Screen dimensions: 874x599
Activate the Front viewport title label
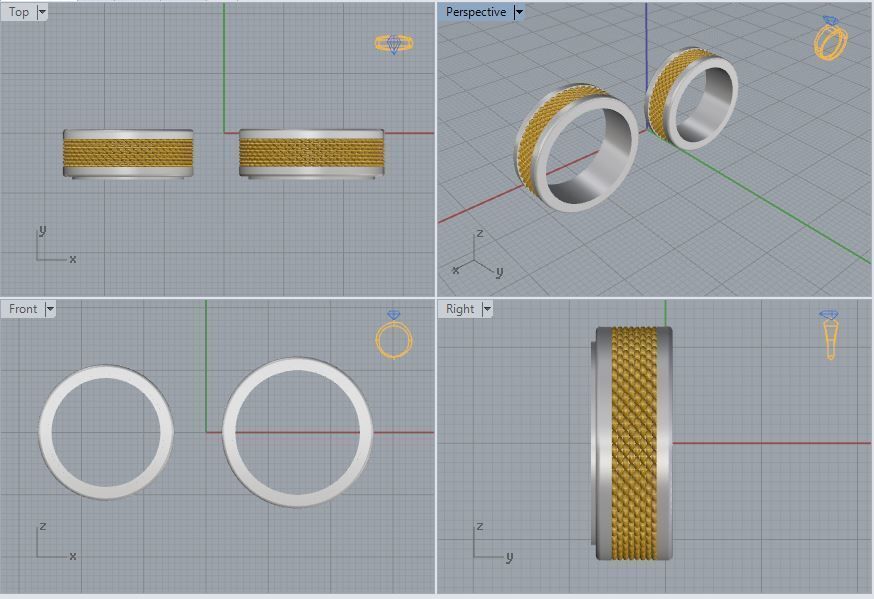tap(23, 309)
